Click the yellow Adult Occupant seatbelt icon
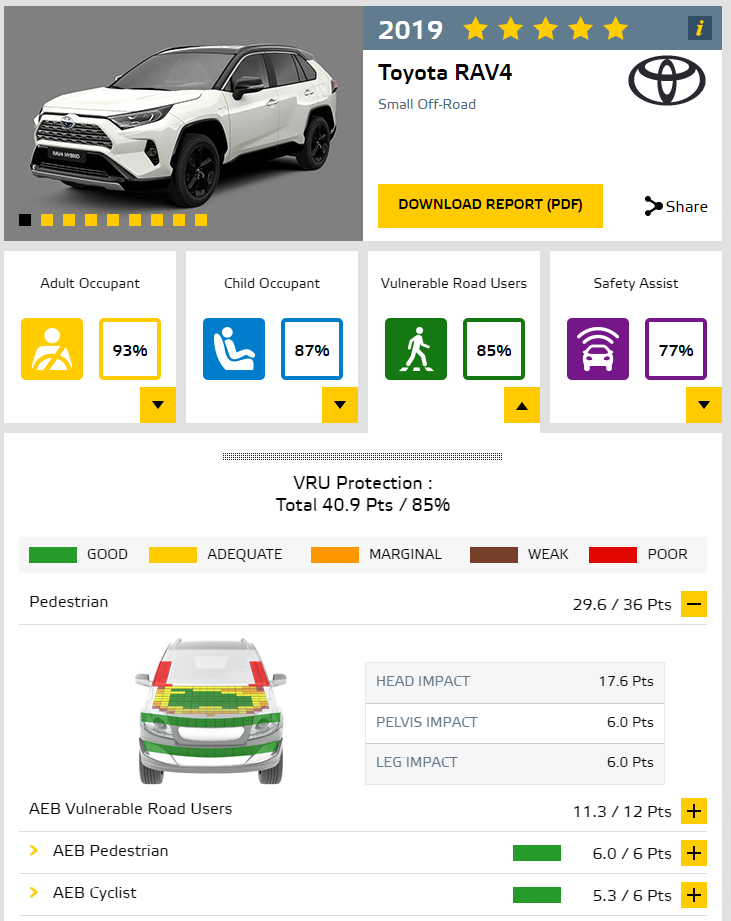The width and height of the screenshot is (731, 921). [x=52, y=349]
